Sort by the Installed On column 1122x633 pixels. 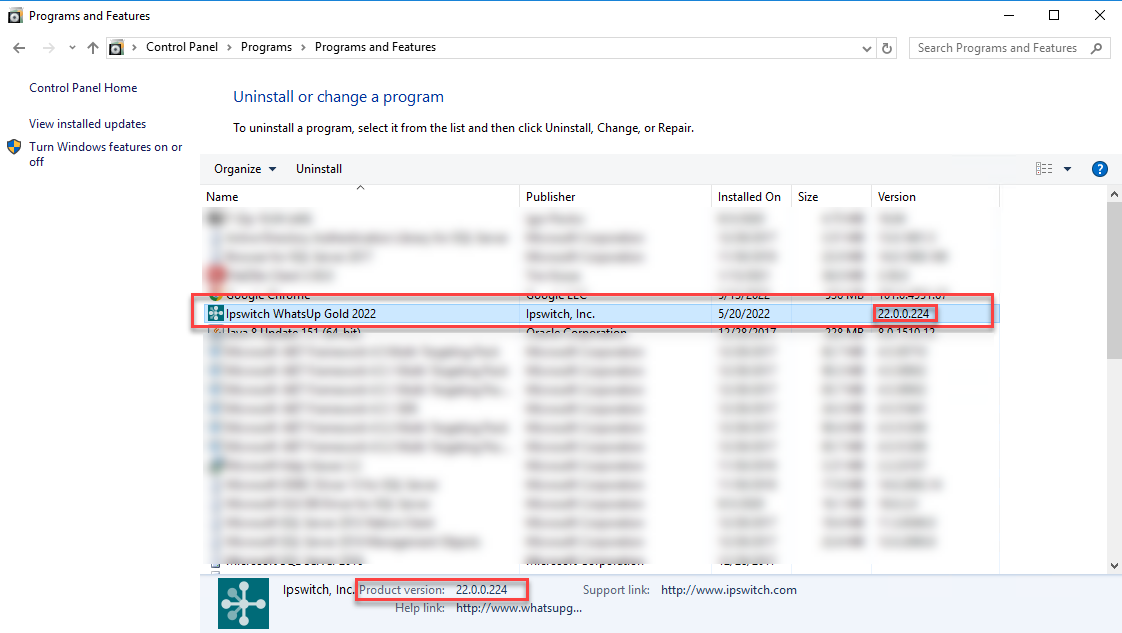pos(751,197)
